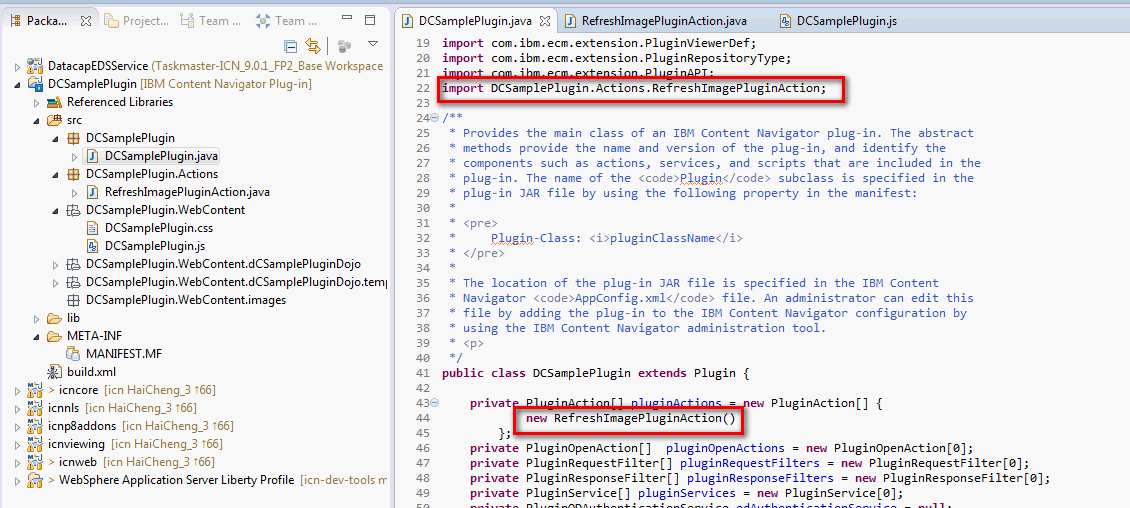Image resolution: width=1130 pixels, height=508 pixels.
Task: Toggle Link with Editor icon
Action: [313, 45]
